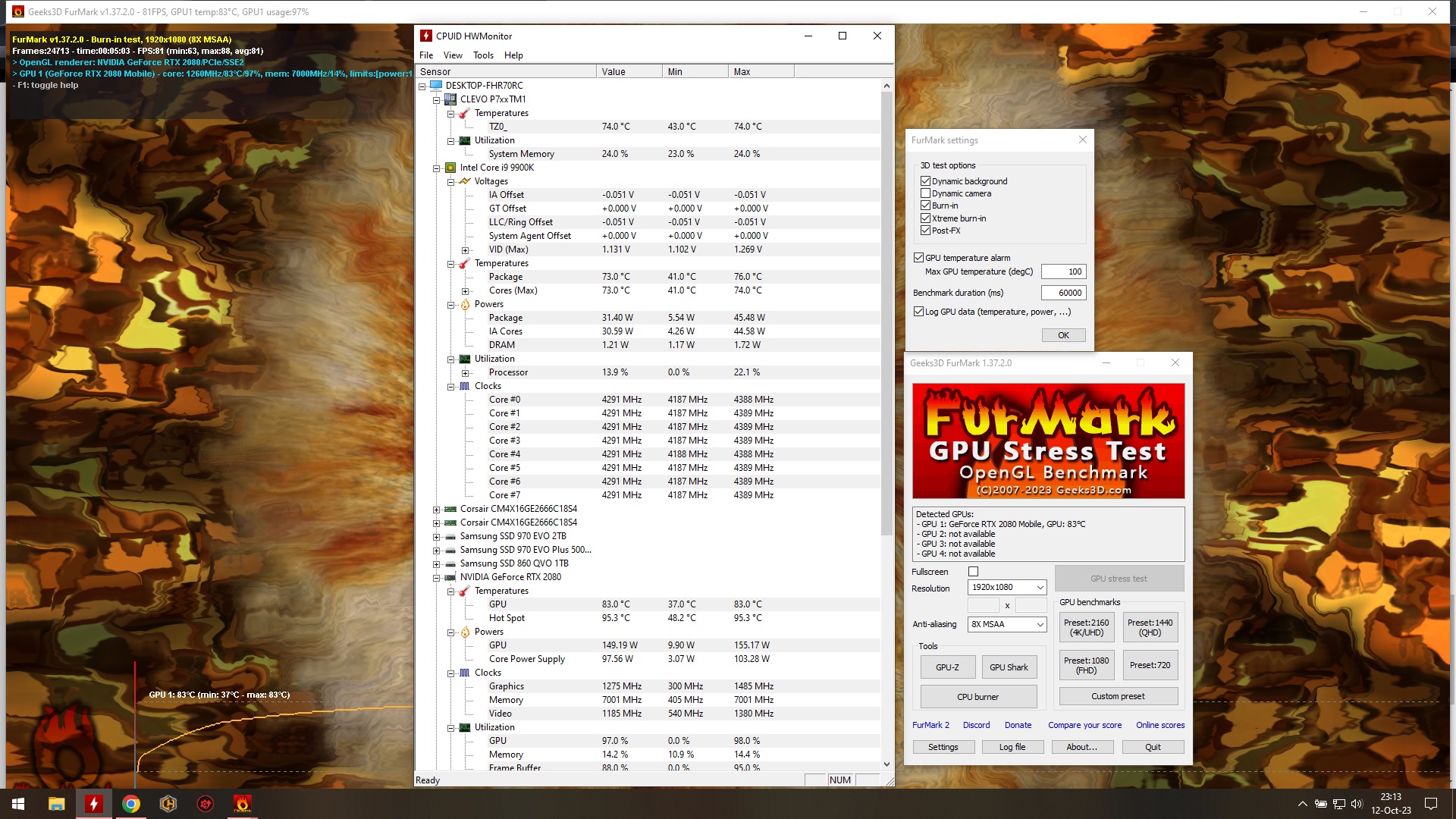1456x819 pixels.
Task: Launch GPU-Z from Tools
Action: pyautogui.click(x=947, y=667)
